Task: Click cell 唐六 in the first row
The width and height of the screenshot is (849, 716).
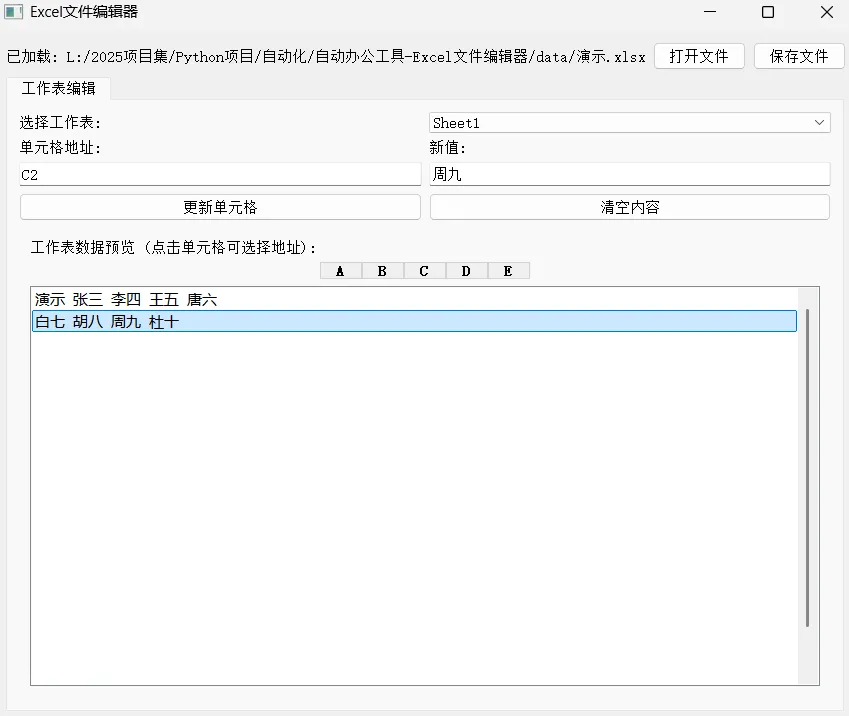Action: [x=203, y=299]
